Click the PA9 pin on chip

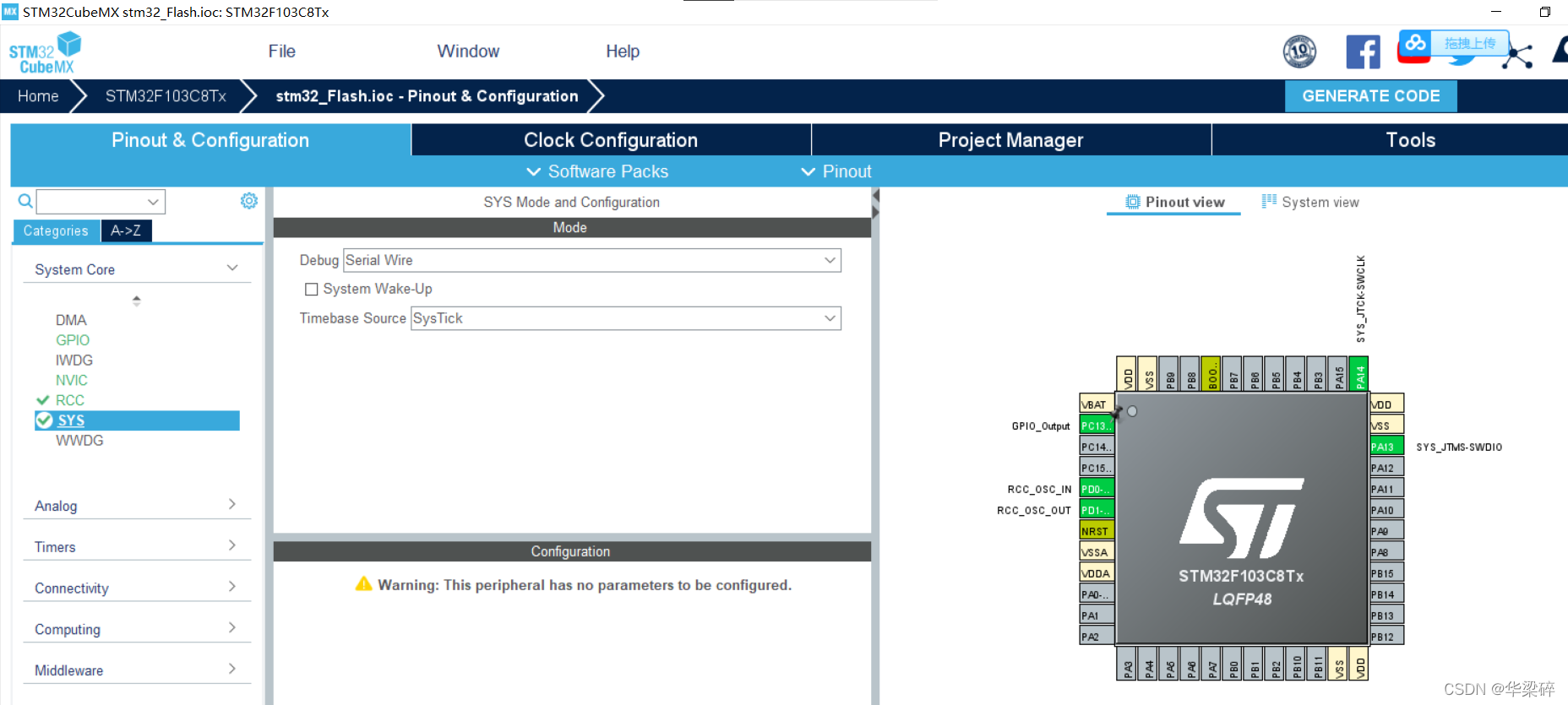[x=1386, y=531]
